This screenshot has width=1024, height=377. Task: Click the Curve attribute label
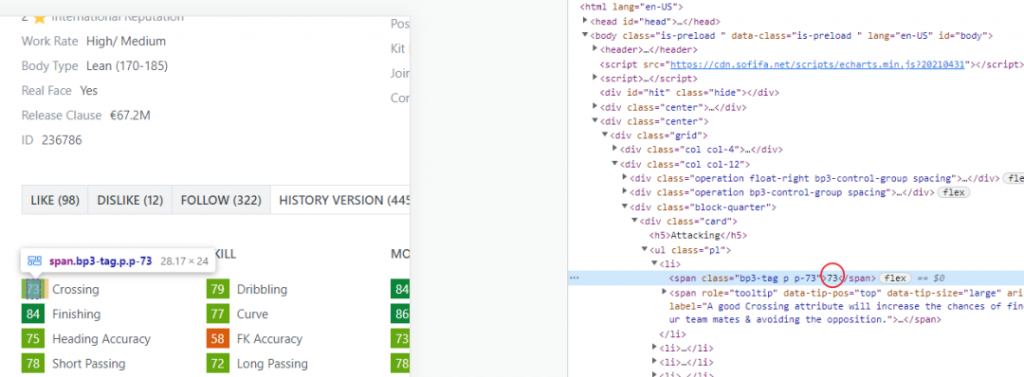(x=252, y=314)
